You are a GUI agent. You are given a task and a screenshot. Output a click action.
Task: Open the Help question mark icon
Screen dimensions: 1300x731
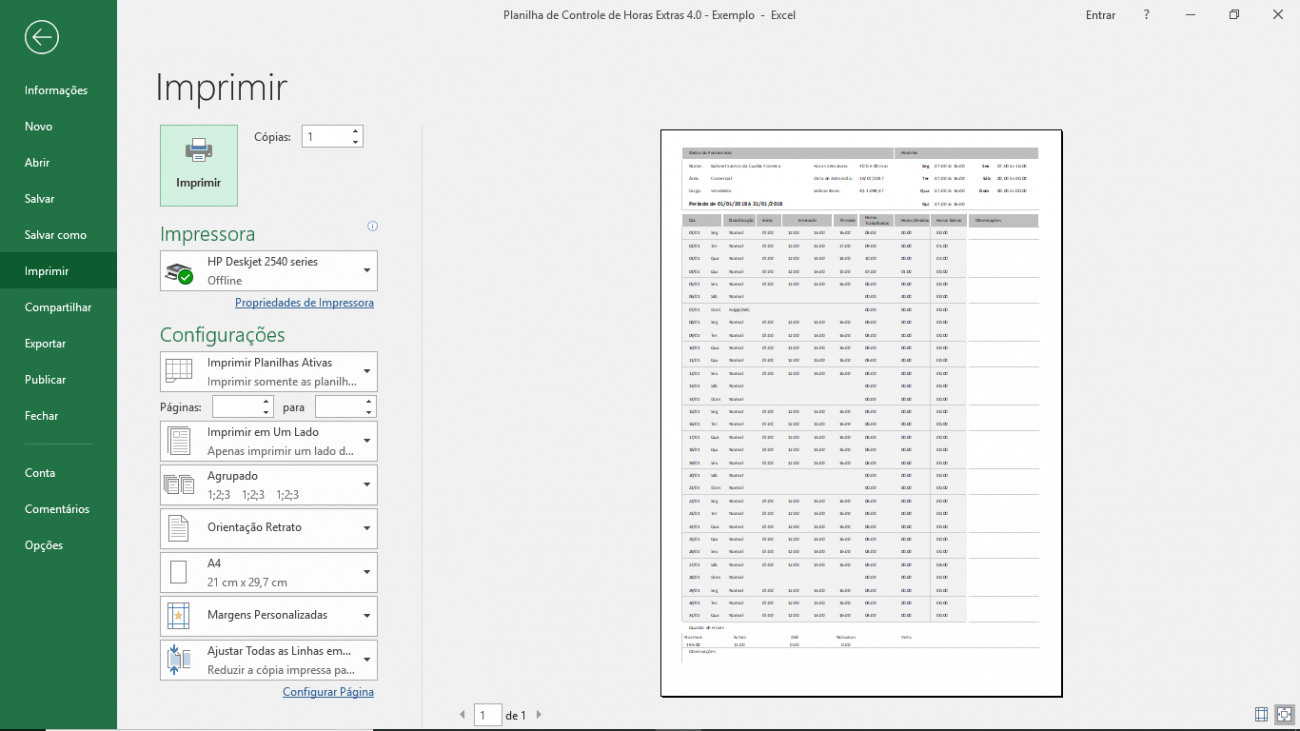tap(1147, 15)
